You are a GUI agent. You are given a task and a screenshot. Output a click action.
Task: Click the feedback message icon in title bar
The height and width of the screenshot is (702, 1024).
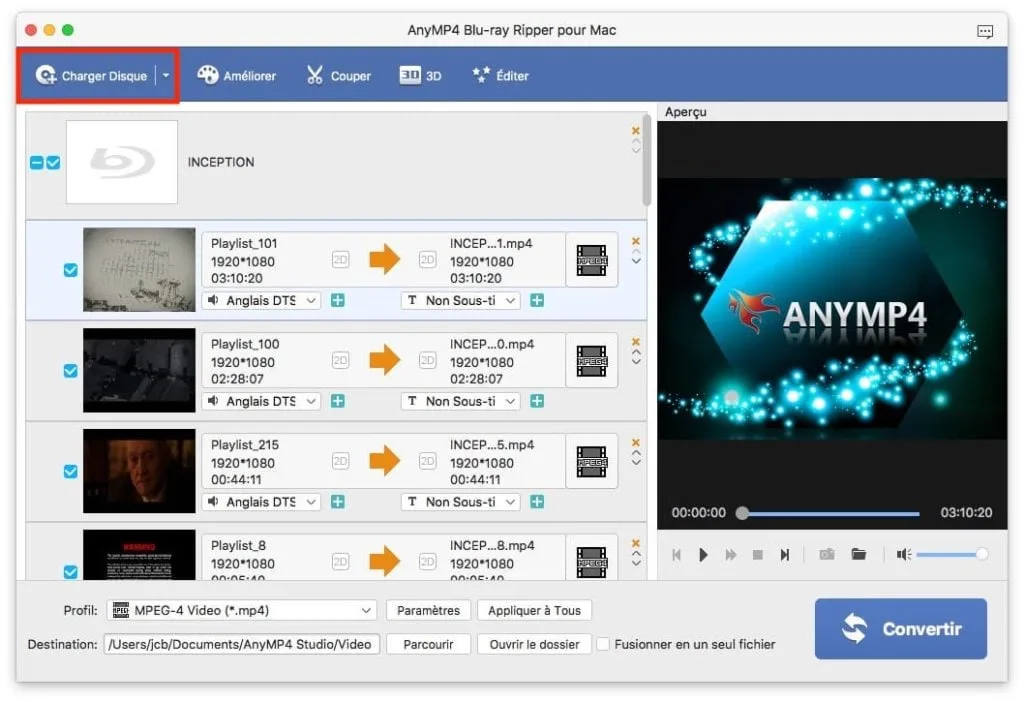pyautogui.click(x=985, y=31)
